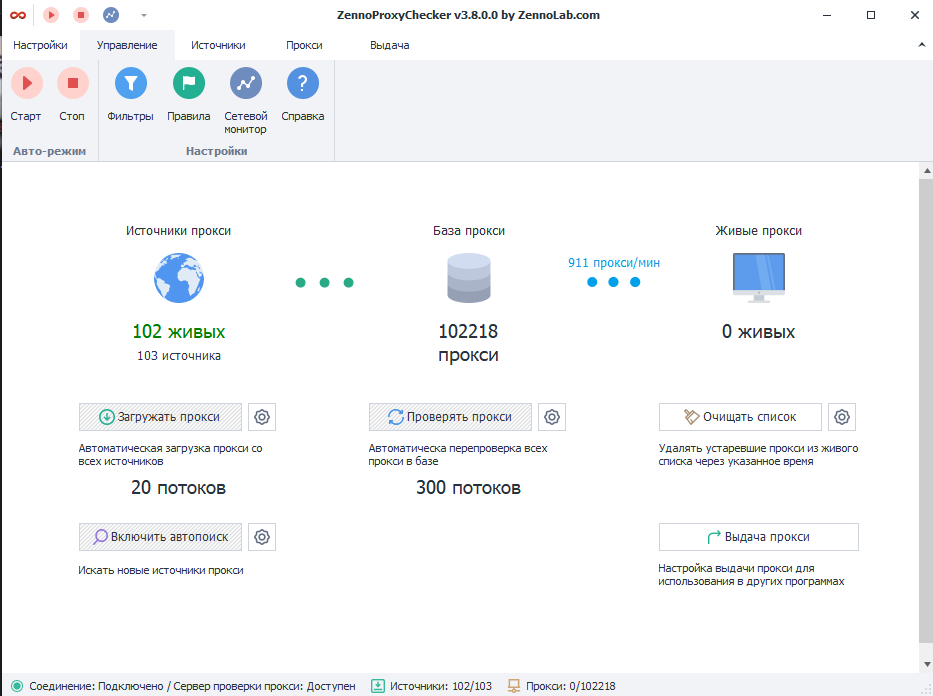This screenshot has width=933, height=696.
Task: Minimize the ZennoProxyChecker window
Action: pos(827,15)
